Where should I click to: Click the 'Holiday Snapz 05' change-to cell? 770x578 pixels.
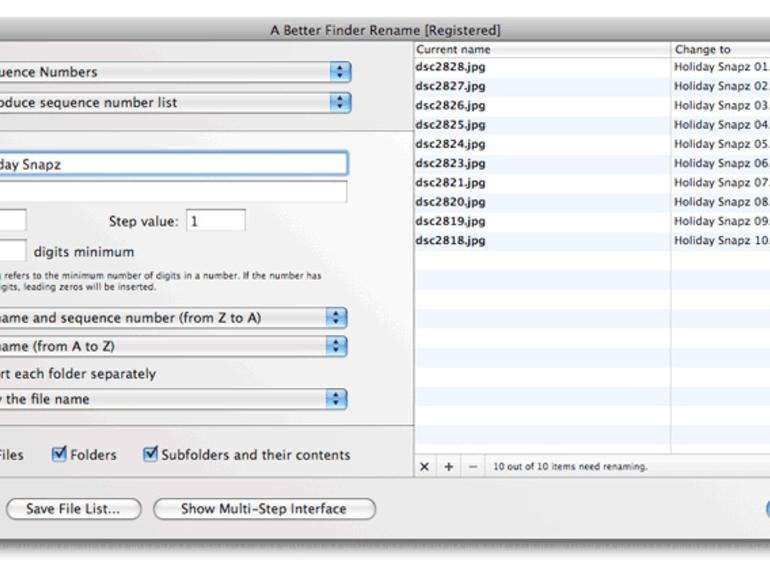(x=721, y=144)
